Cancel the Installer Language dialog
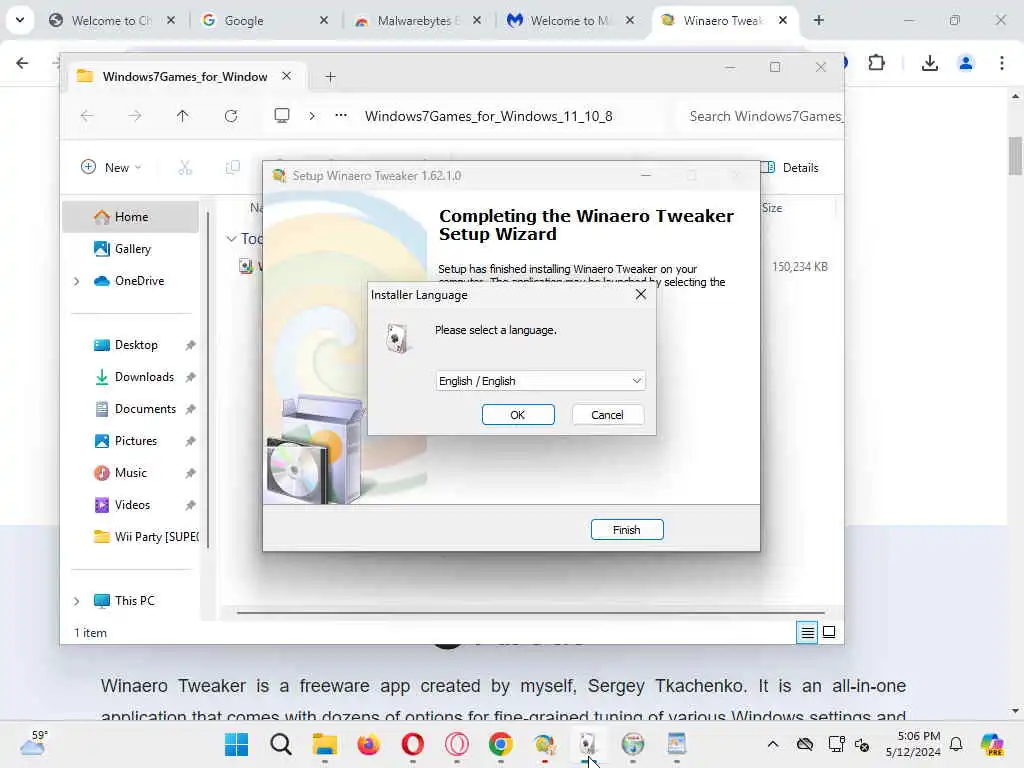 pos(607,415)
